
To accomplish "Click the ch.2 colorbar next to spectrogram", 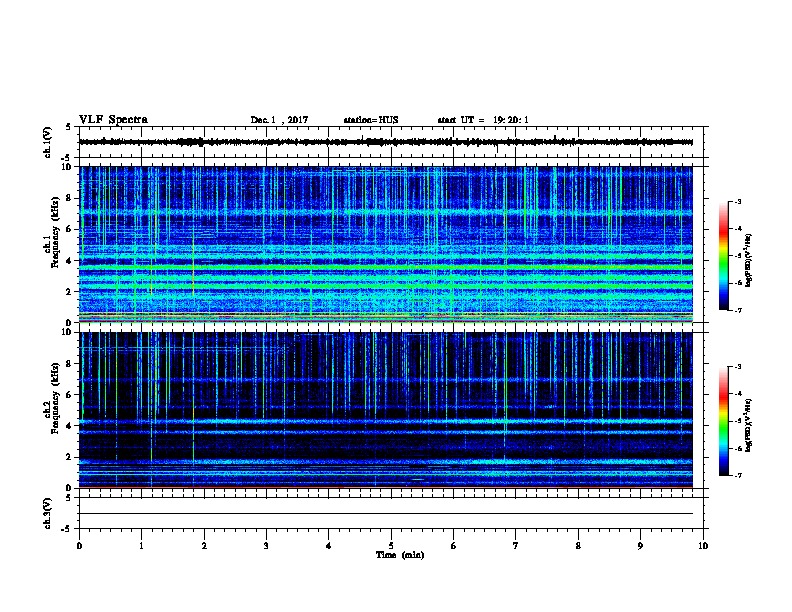I will click(x=724, y=421).
